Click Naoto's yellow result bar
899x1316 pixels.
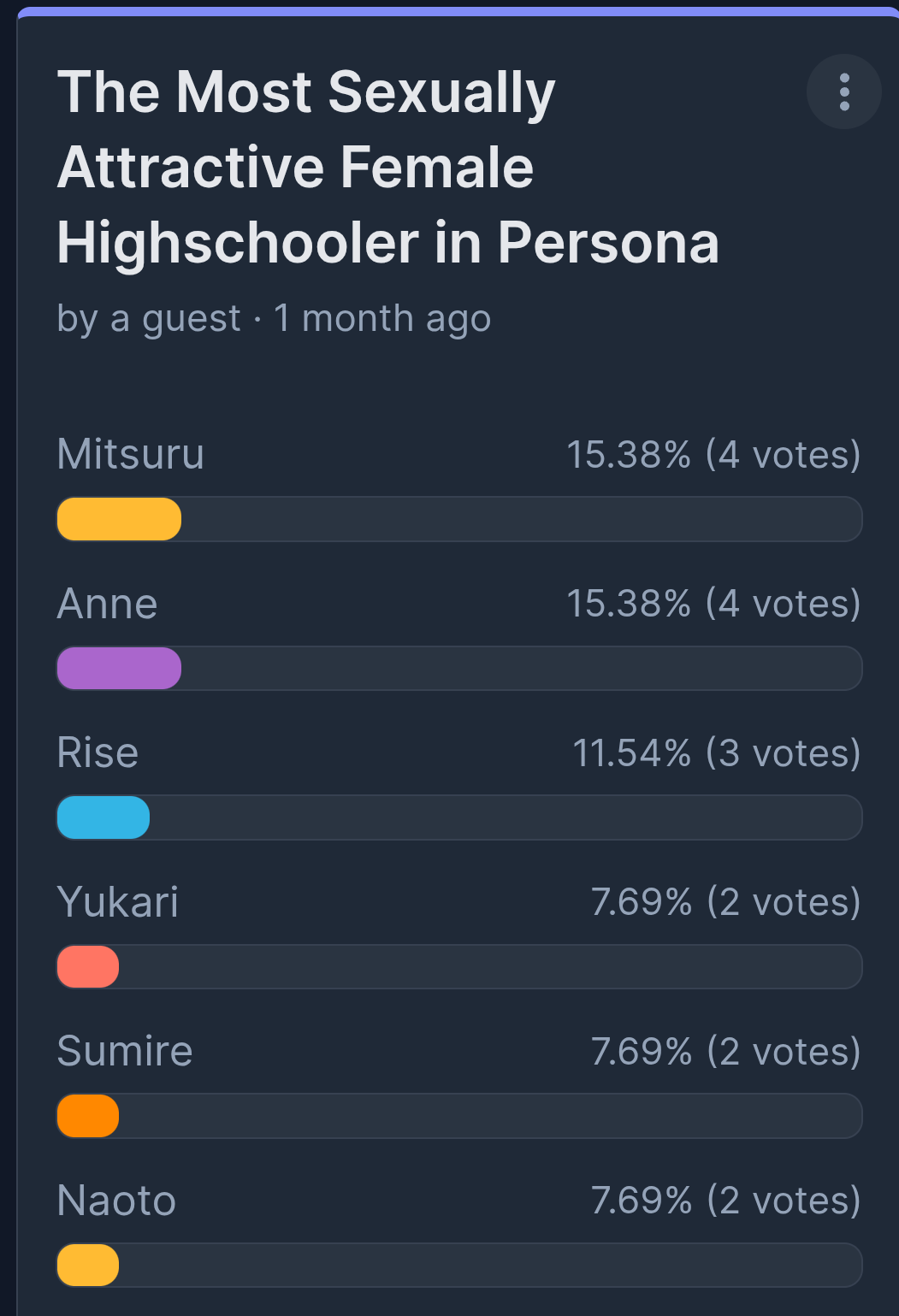point(88,1265)
